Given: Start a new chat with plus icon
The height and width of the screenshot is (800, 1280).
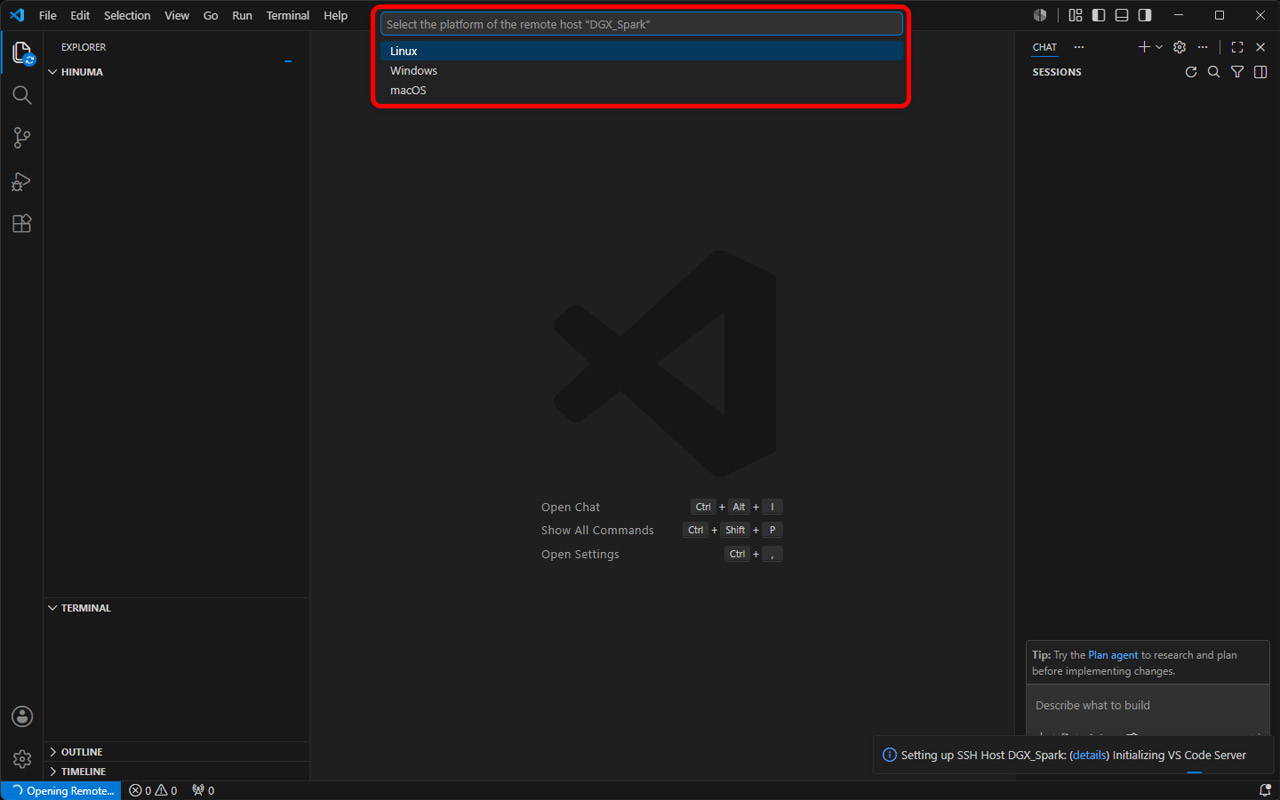Looking at the screenshot, I should [1144, 47].
